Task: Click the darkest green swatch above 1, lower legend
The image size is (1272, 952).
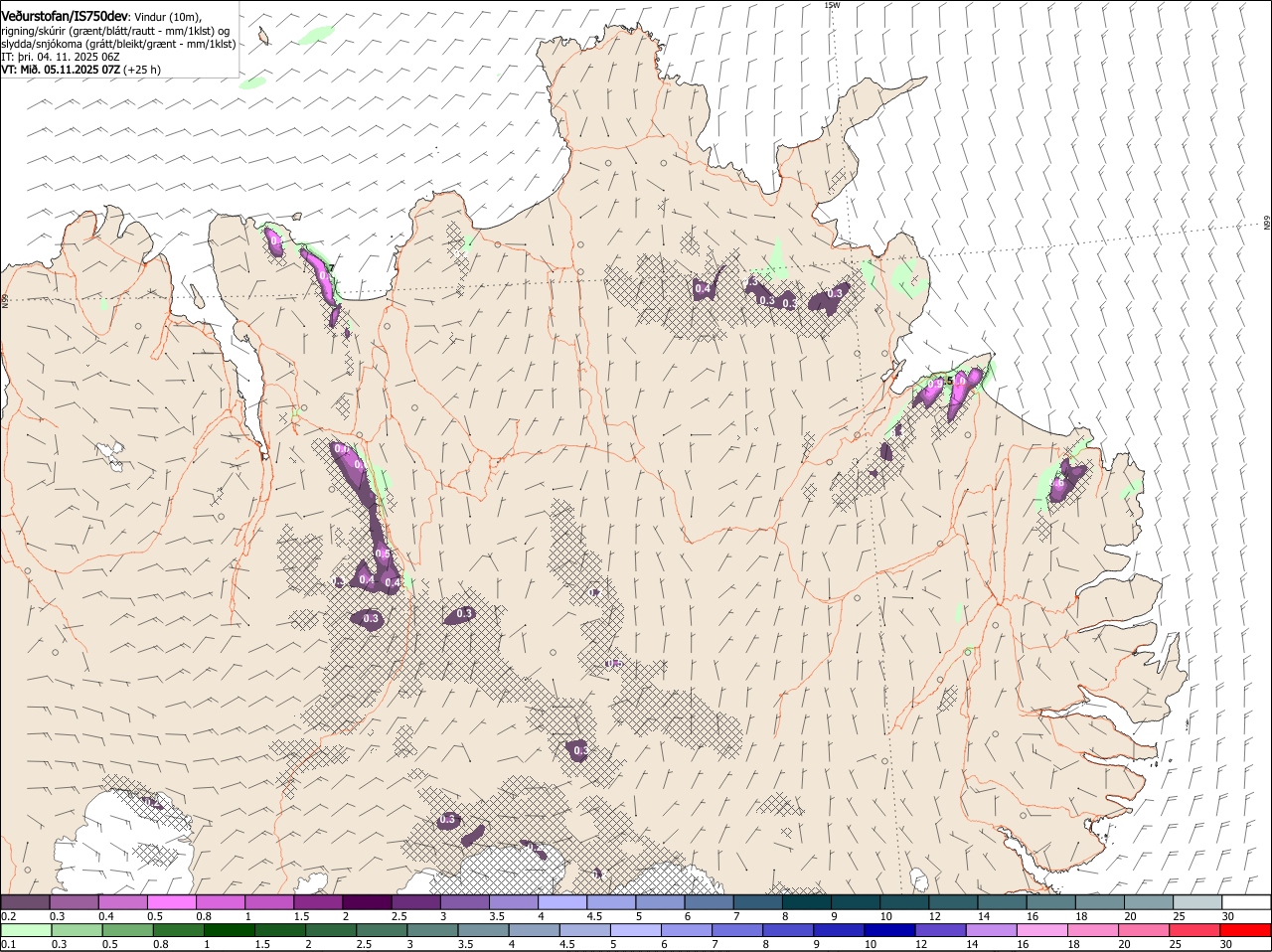Action: [x=231, y=931]
